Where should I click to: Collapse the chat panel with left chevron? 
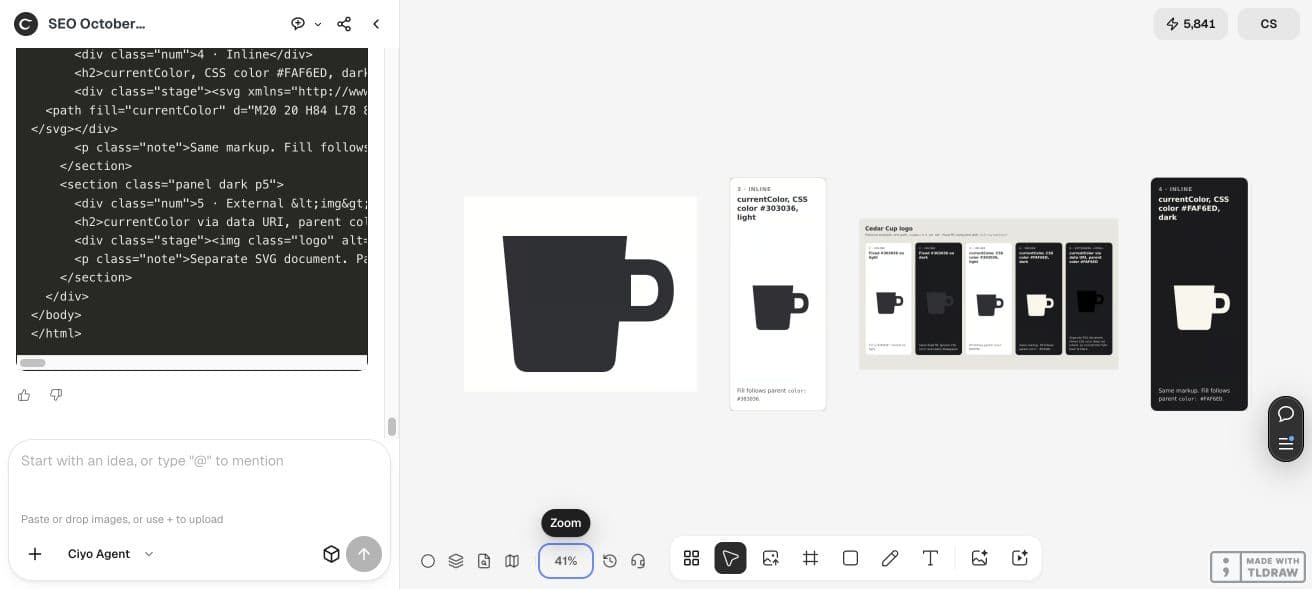coord(376,24)
